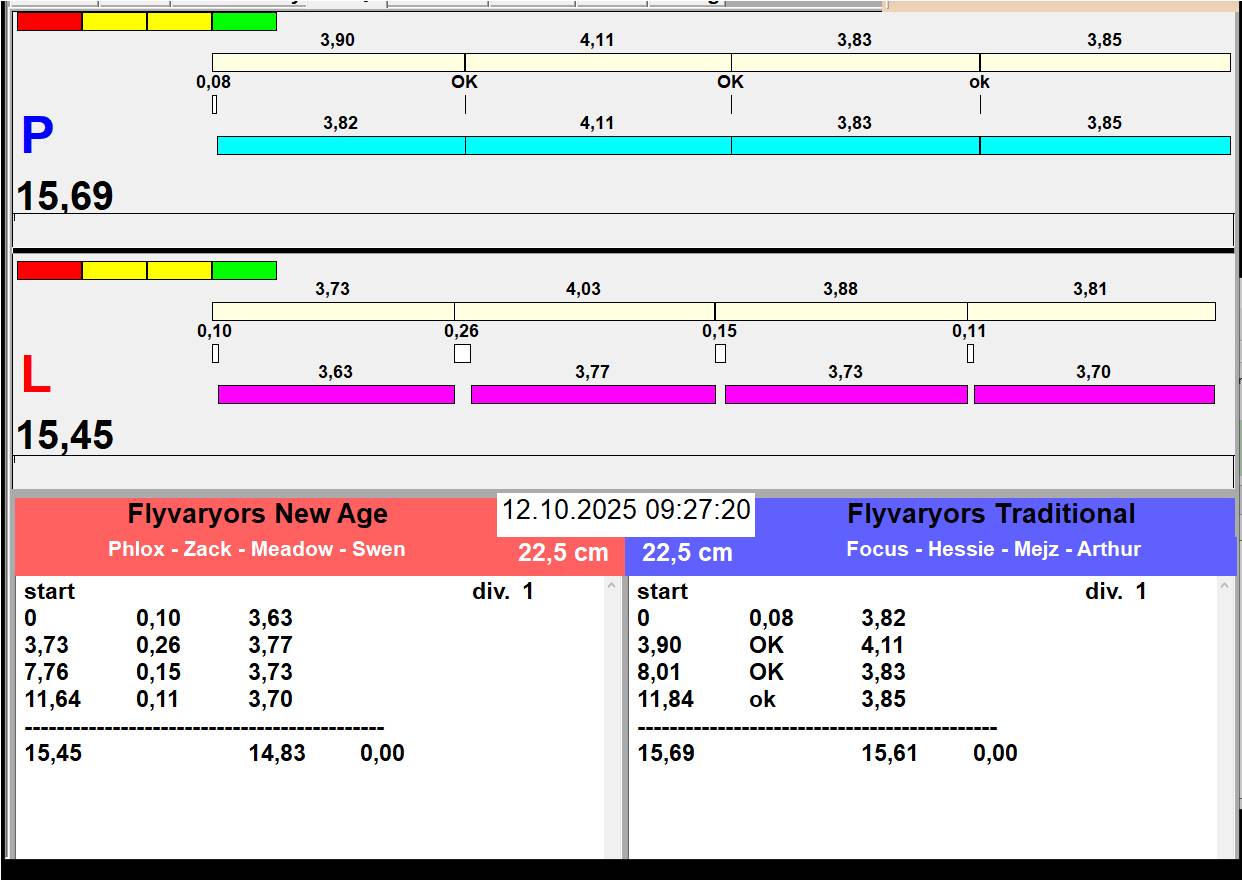Click the cream 4,03 split bar in L lane
This screenshot has width=1242, height=880.
(x=584, y=312)
